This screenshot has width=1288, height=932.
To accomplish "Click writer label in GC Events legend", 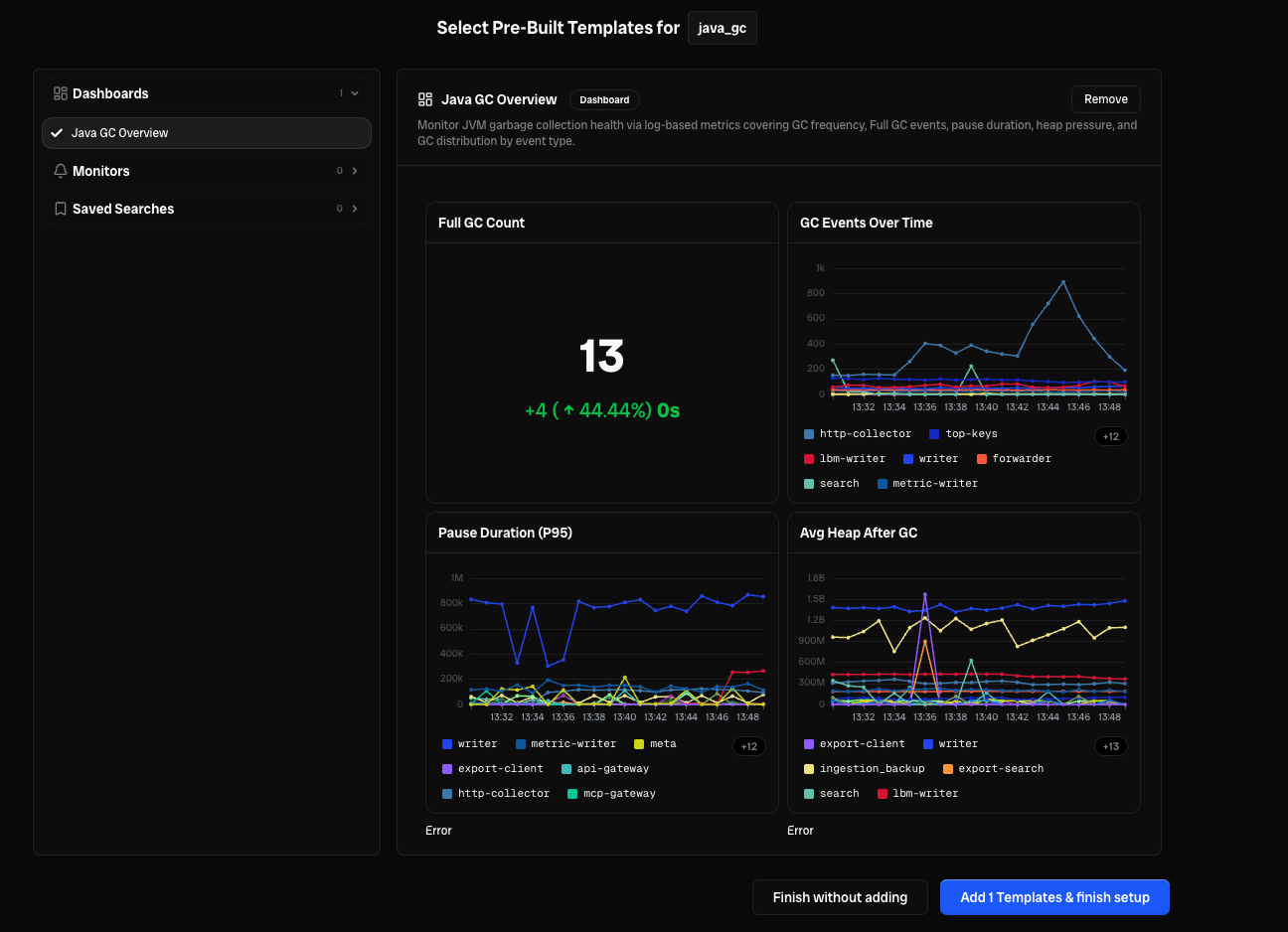I will 938,459.
